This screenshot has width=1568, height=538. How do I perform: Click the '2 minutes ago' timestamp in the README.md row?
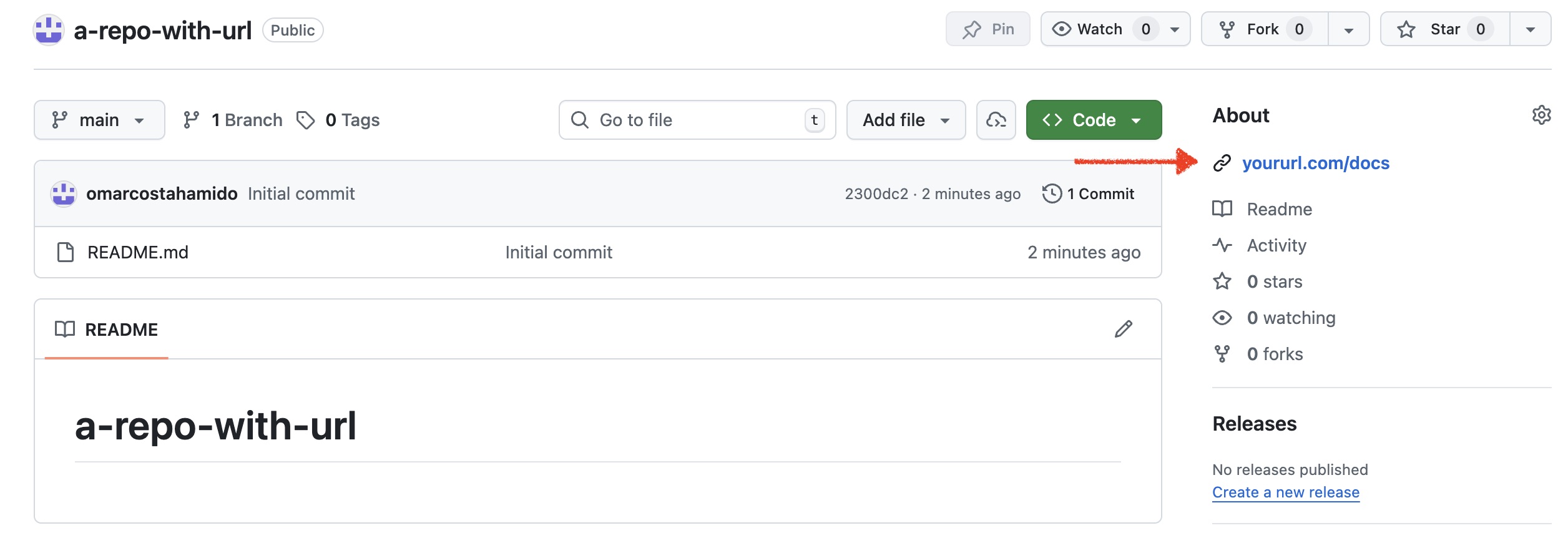tap(1084, 252)
